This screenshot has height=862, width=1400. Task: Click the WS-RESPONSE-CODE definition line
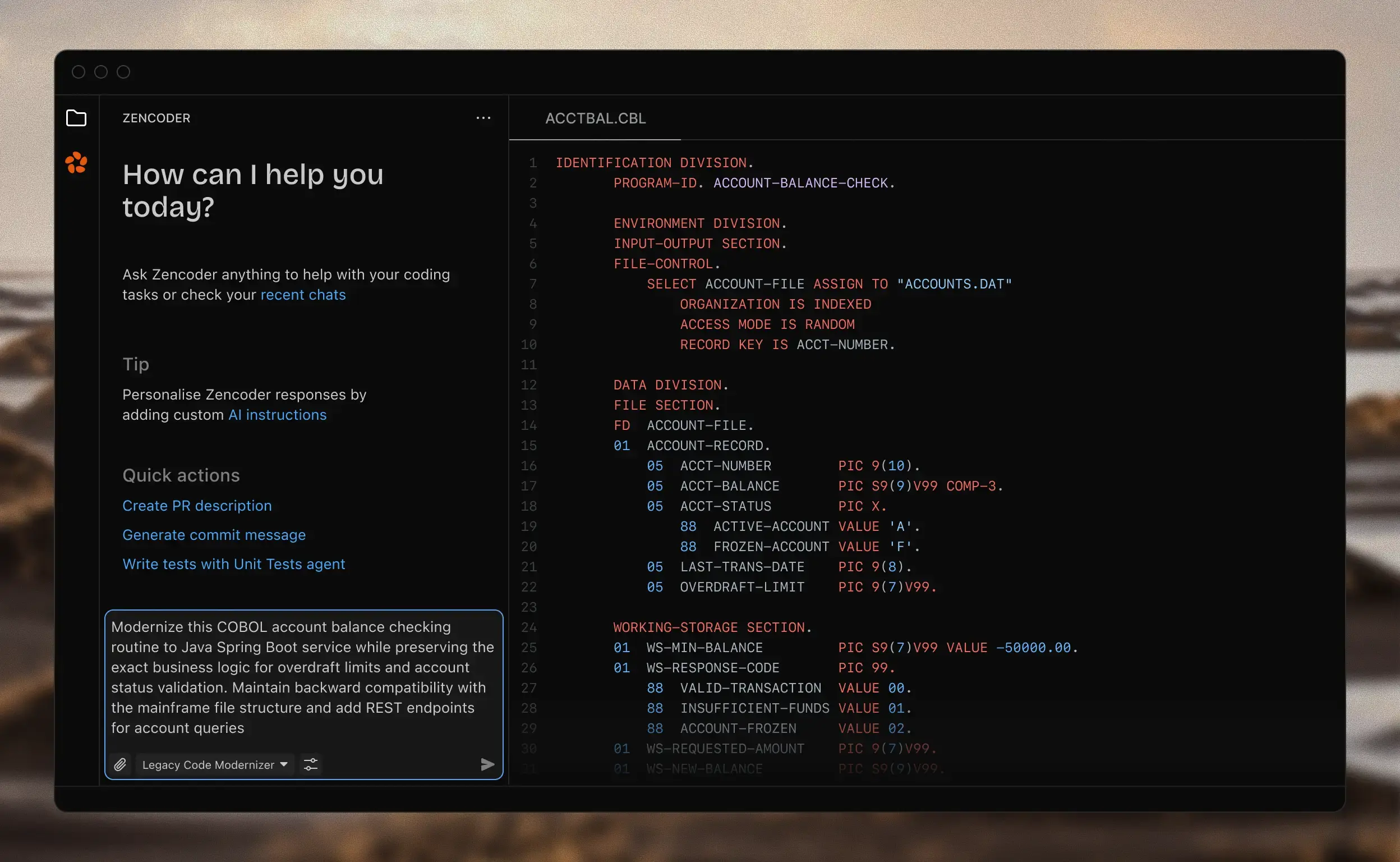(x=754, y=668)
